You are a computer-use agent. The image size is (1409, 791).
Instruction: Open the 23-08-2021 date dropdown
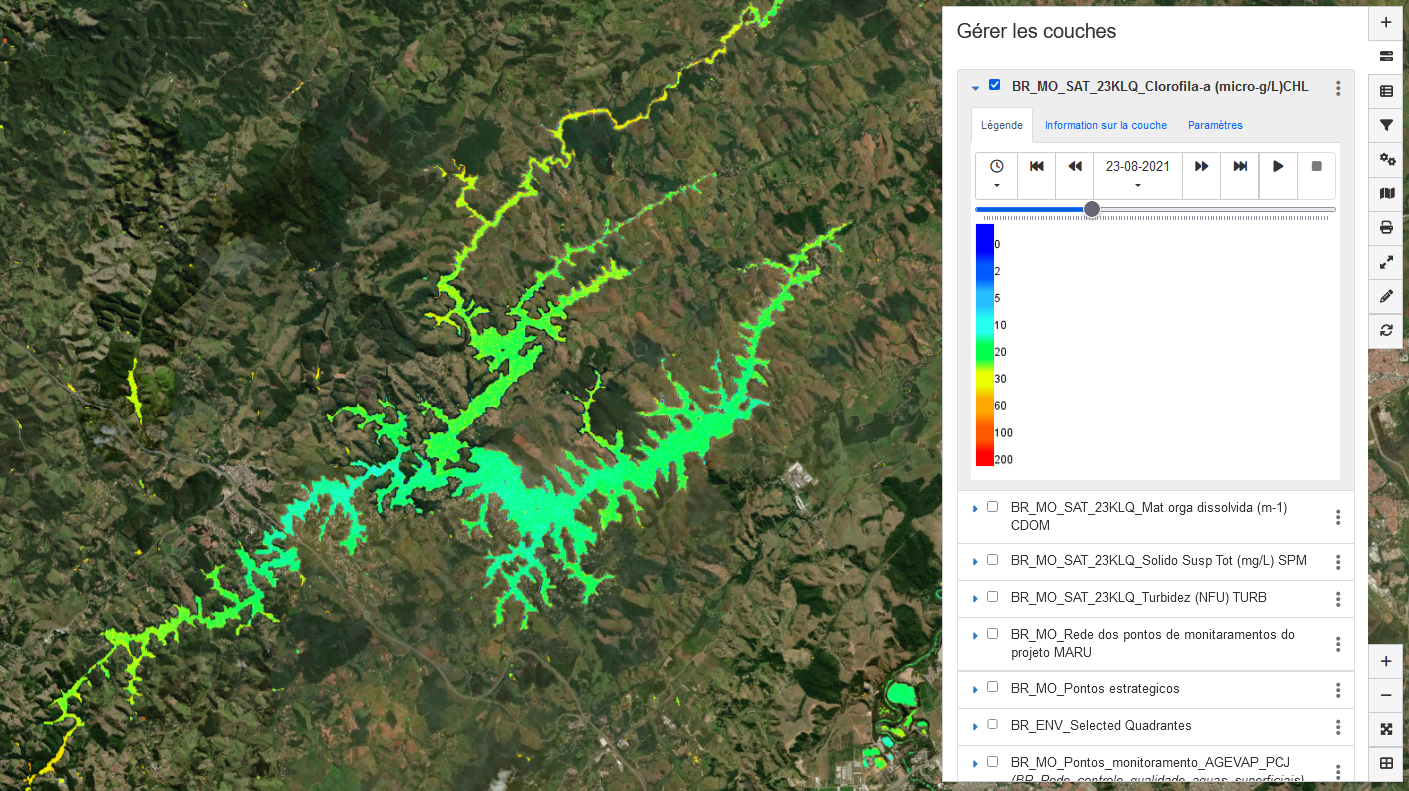1137,176
